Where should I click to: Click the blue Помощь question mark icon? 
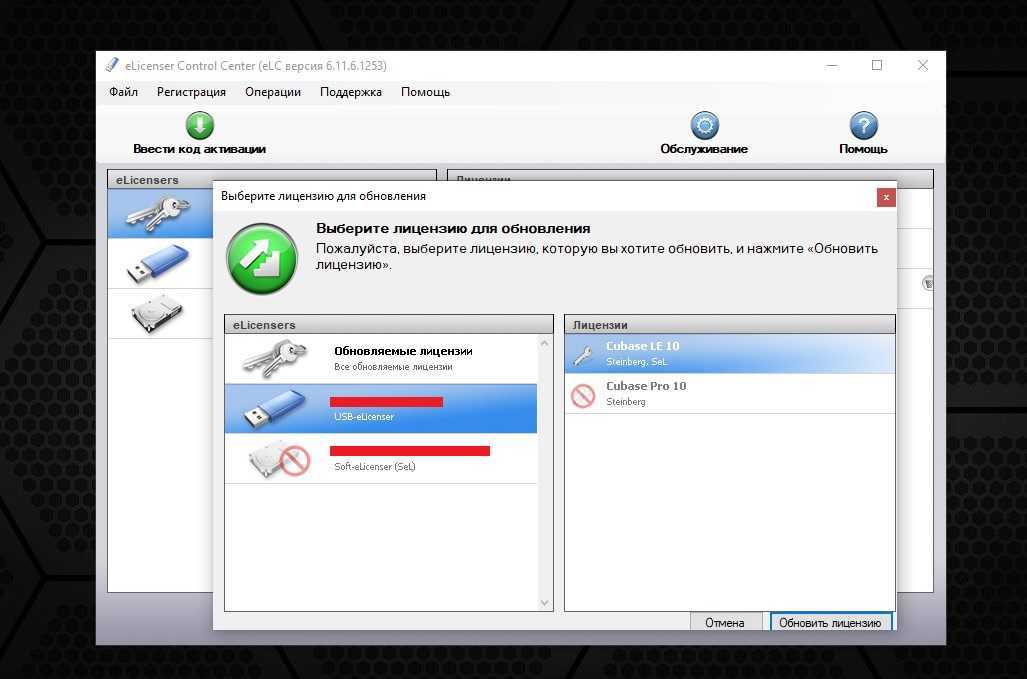863,126
